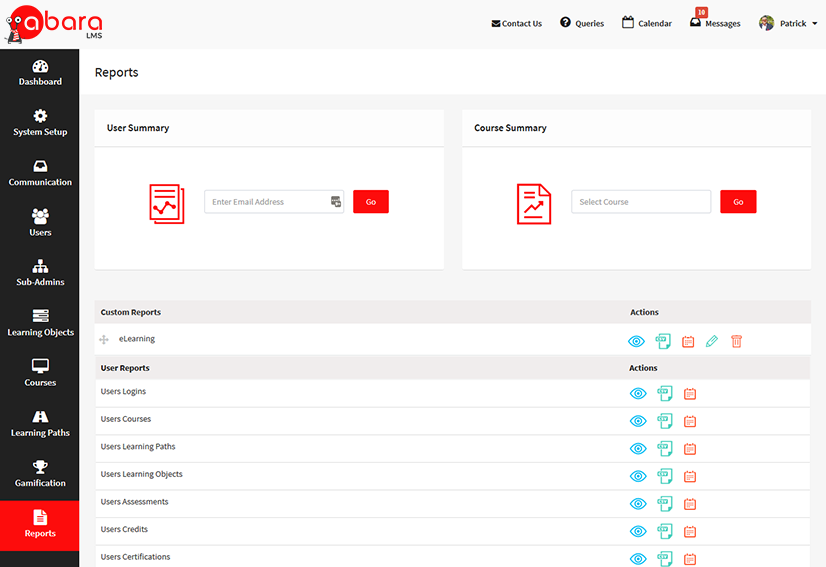Go to Communication section
The image size is (826, 567).
40,173
